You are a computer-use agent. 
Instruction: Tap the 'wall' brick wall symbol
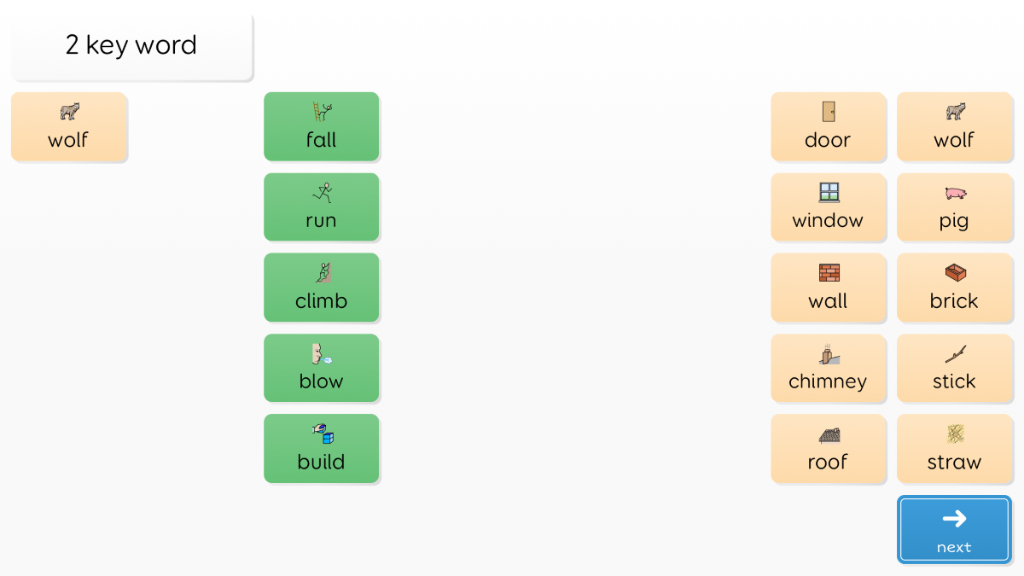(x=828, y=287)
